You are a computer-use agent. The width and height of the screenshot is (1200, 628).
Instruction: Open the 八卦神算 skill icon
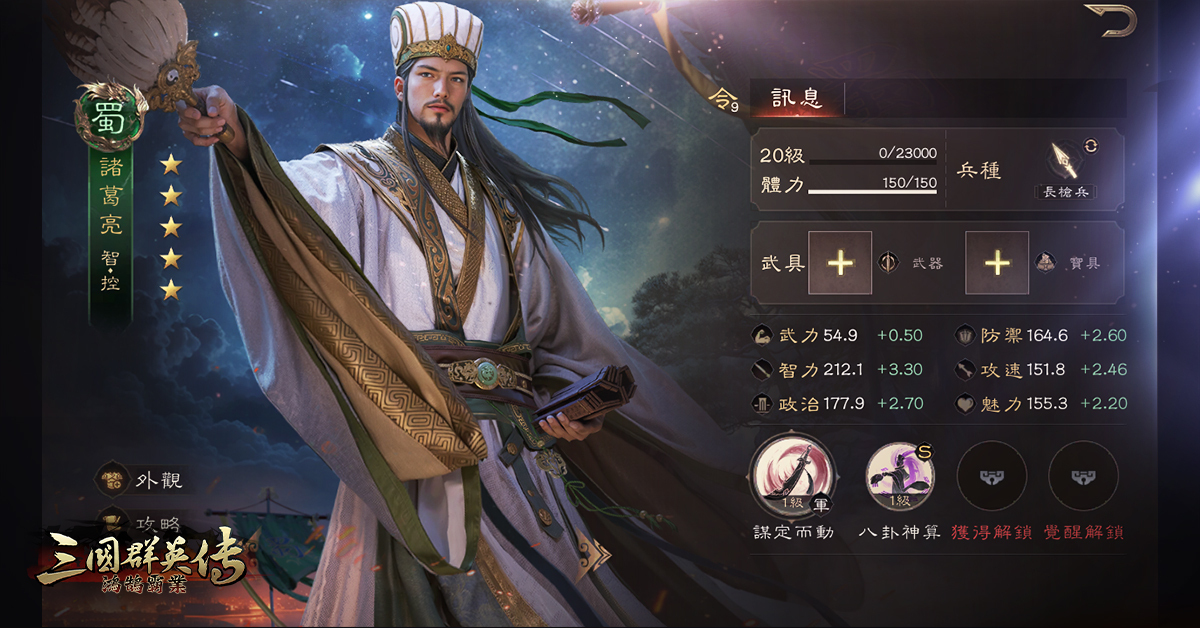pyautogui.click(x=899, y=474)
